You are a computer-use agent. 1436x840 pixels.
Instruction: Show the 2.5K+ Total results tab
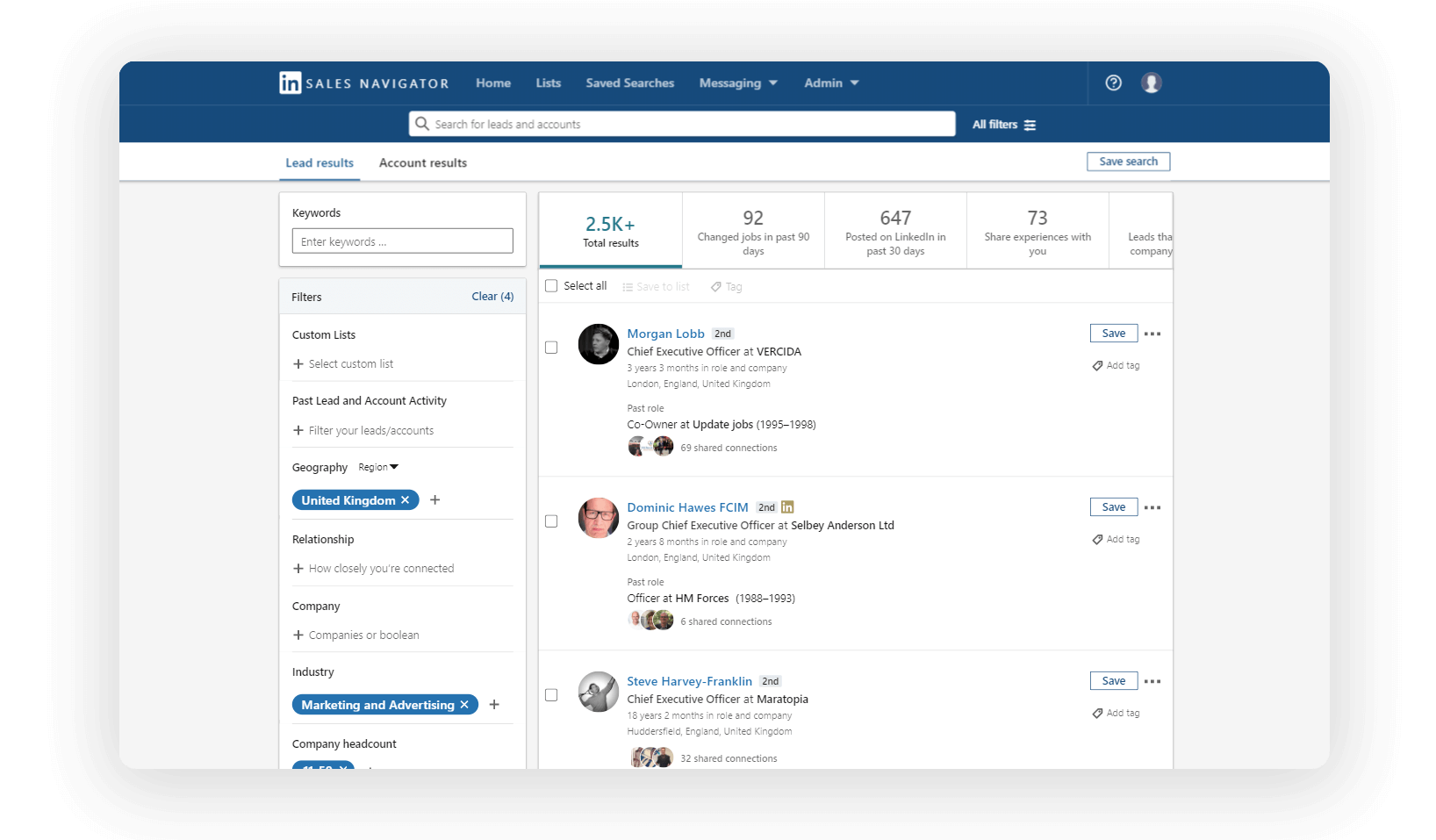click(x=611, y=231)
